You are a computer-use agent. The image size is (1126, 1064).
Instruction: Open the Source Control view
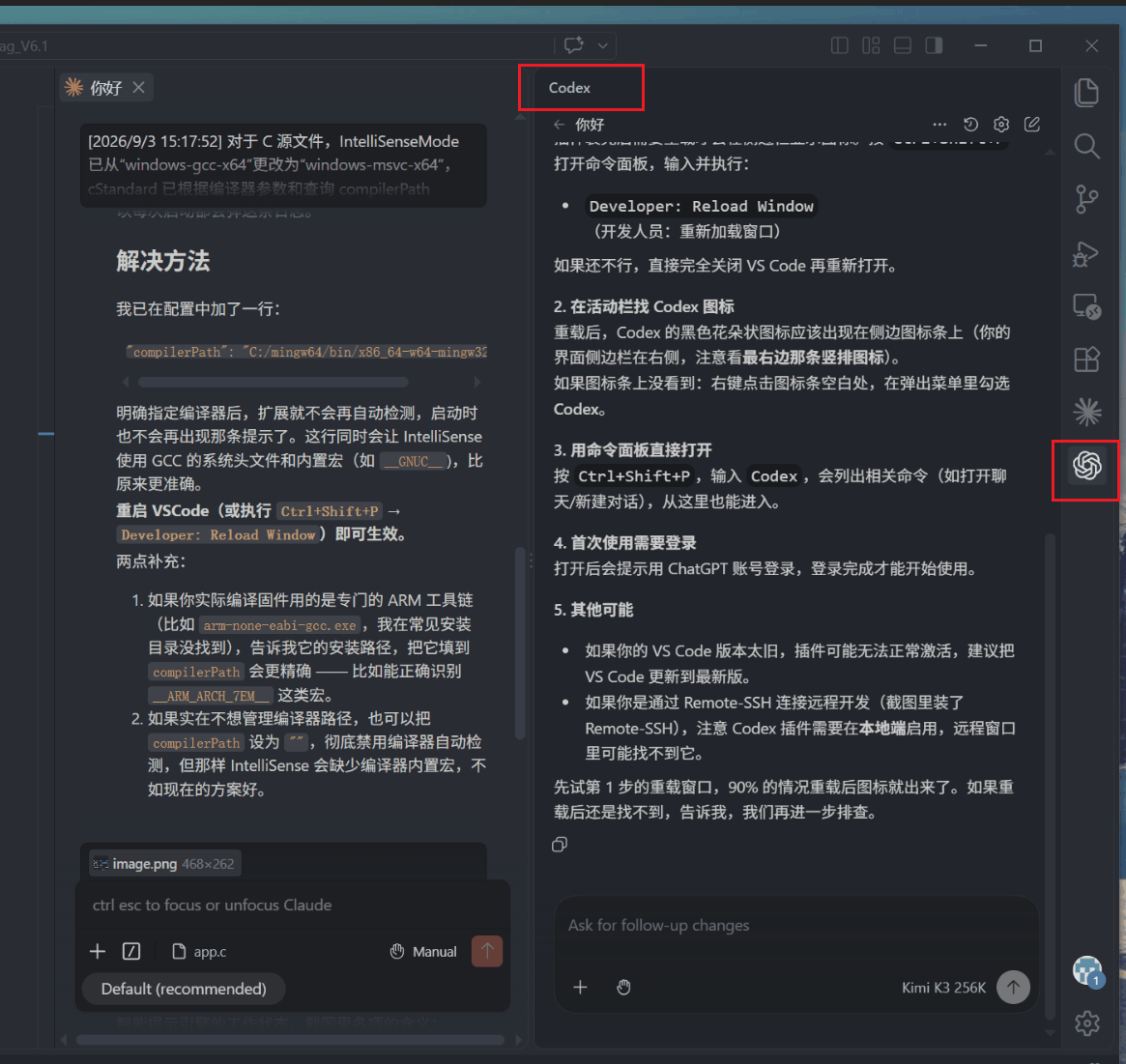(1086, 199)
